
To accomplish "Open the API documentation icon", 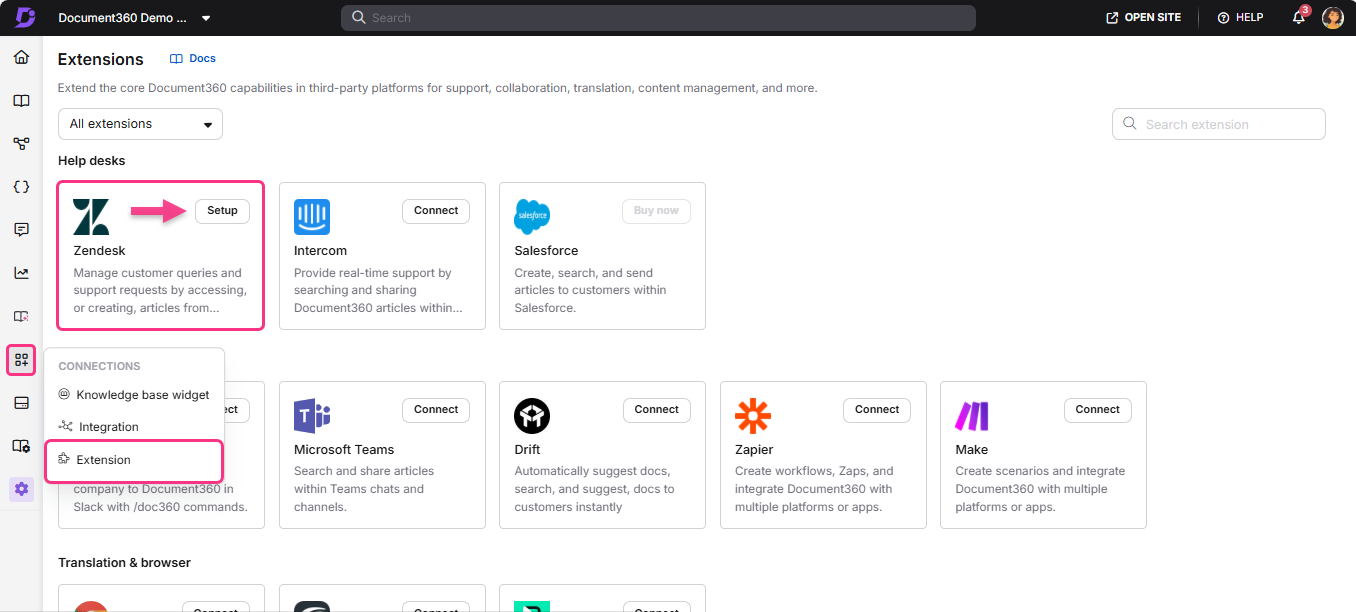I will point(21,186).
